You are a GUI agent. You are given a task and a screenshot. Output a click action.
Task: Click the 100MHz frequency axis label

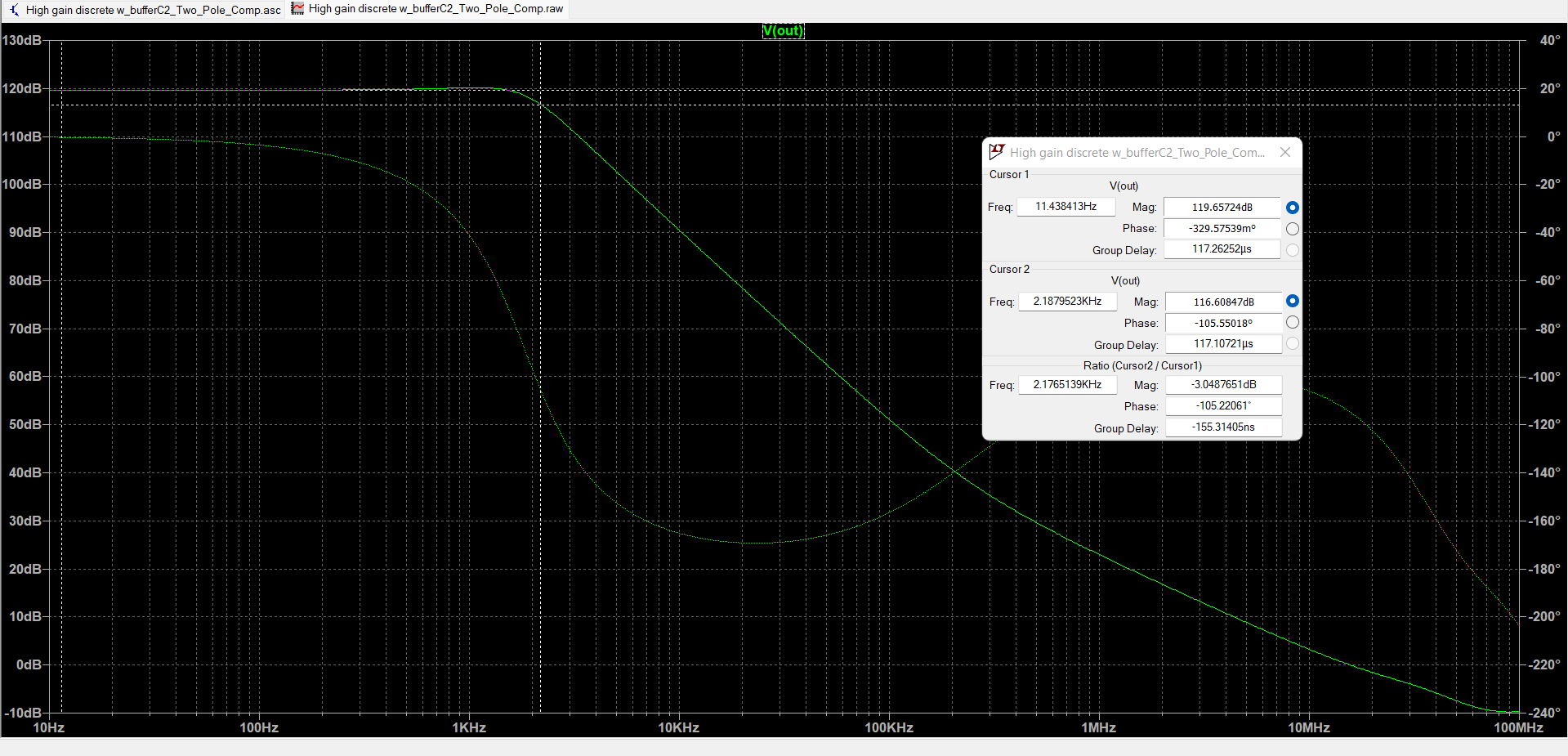[x=1518, y=727]
